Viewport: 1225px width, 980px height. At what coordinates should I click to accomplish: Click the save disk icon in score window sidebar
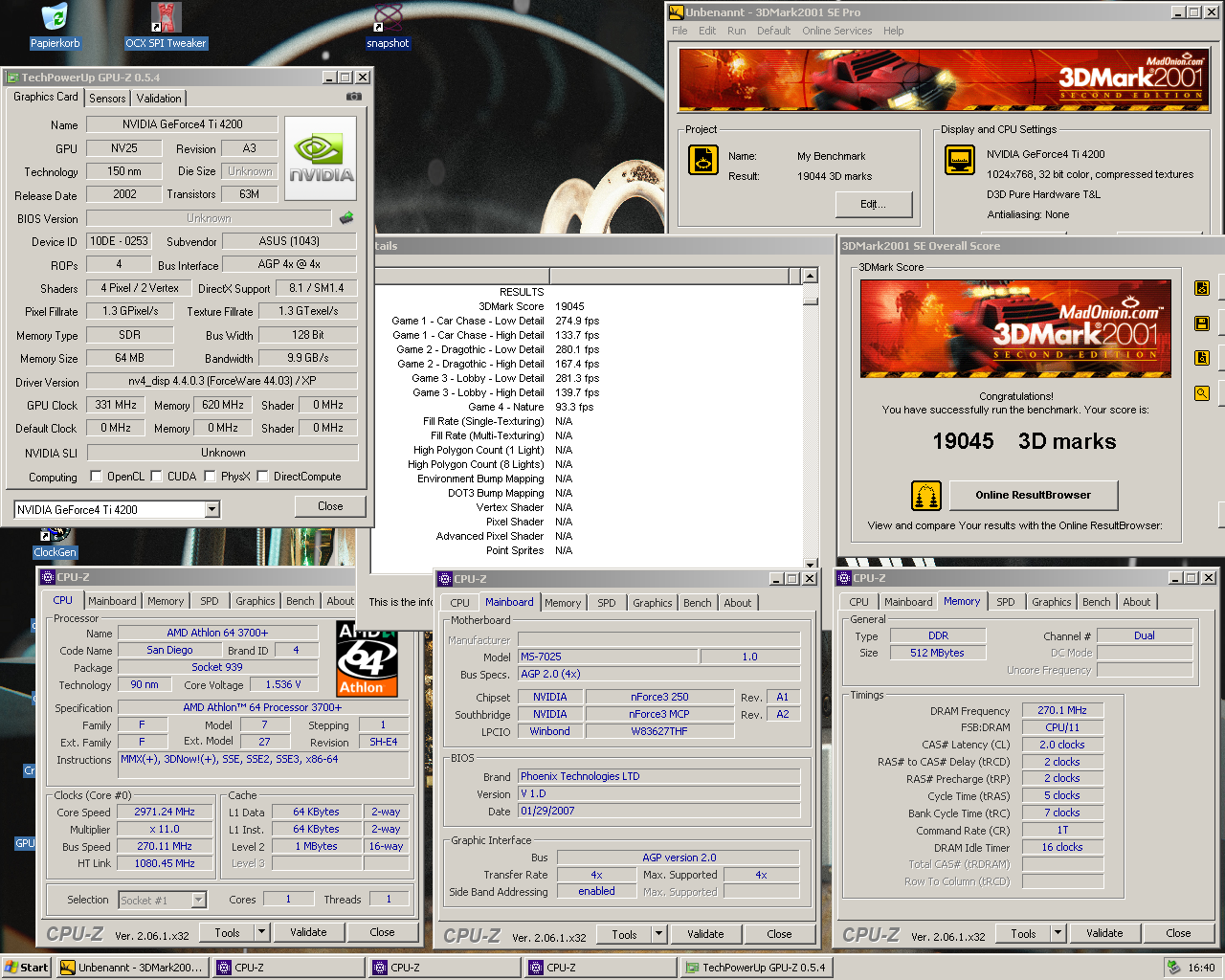pos(1202,323)
